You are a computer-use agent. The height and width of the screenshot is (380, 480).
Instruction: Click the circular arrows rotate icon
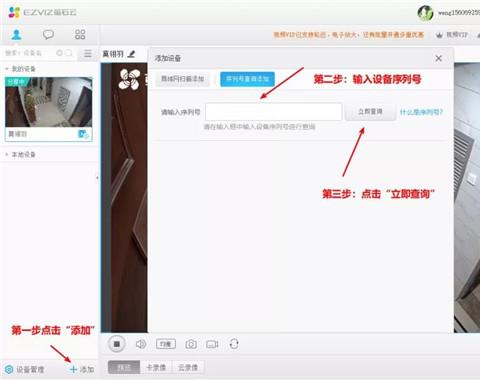point(234,344)
